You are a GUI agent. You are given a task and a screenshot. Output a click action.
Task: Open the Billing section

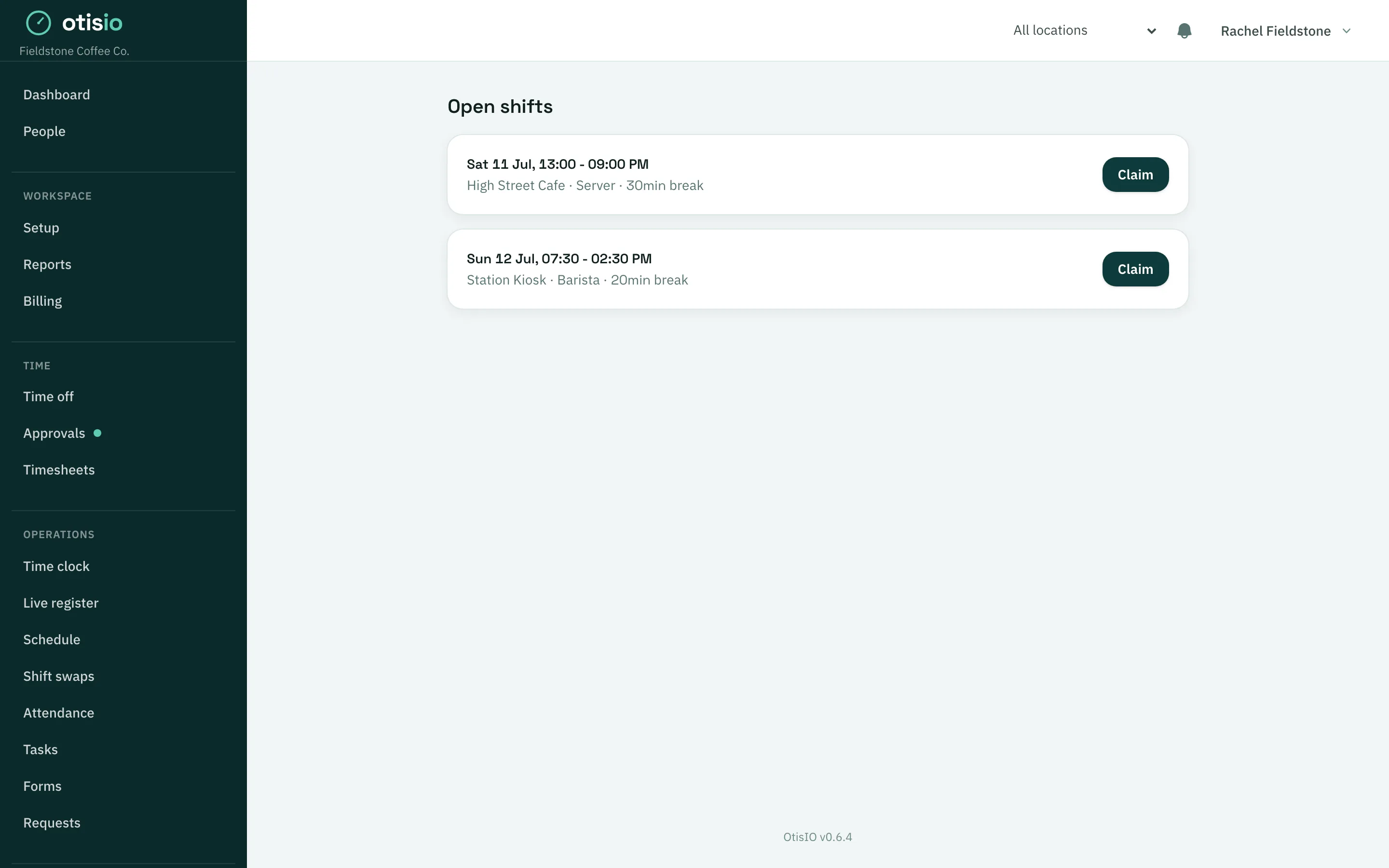[42, 301]
